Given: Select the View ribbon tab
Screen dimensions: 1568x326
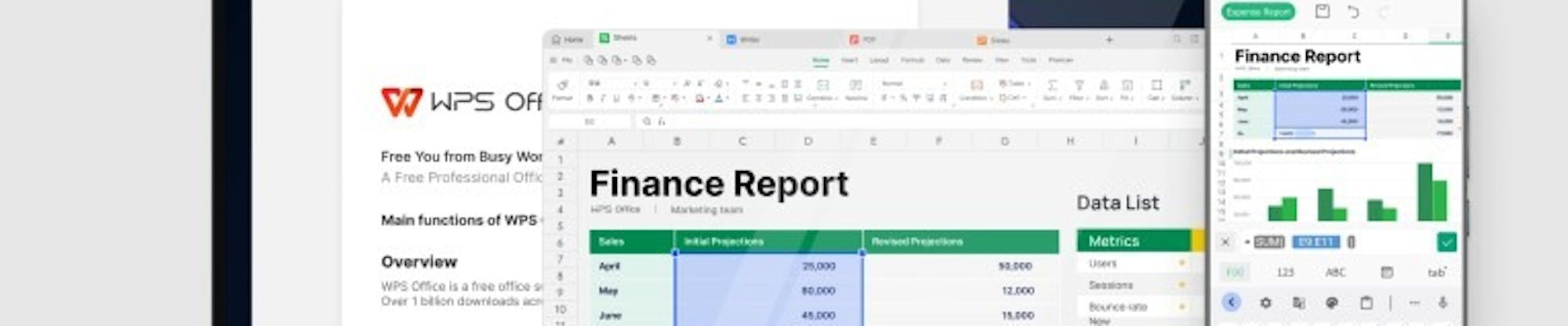Looking at the screenshot, I should [x=1002, y=60].
